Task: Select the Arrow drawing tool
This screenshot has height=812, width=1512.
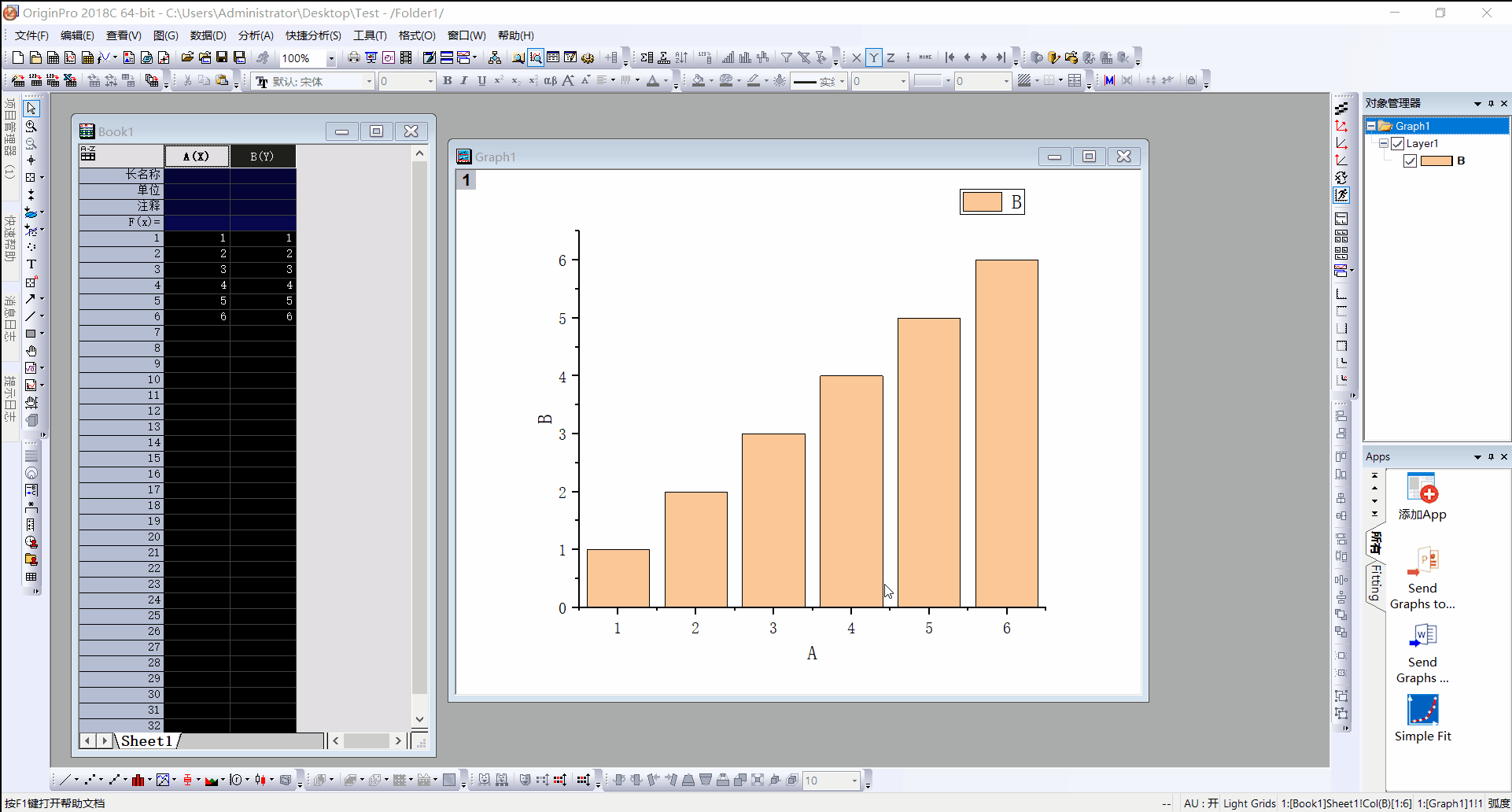Action: point(31,299)
